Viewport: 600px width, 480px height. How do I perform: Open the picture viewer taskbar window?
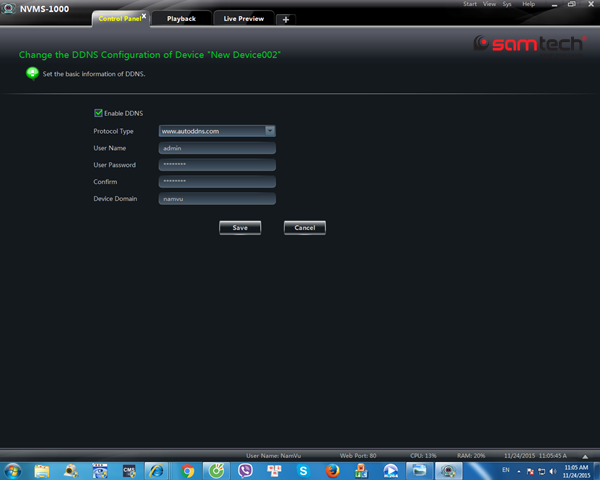click(x=419, y=471)
